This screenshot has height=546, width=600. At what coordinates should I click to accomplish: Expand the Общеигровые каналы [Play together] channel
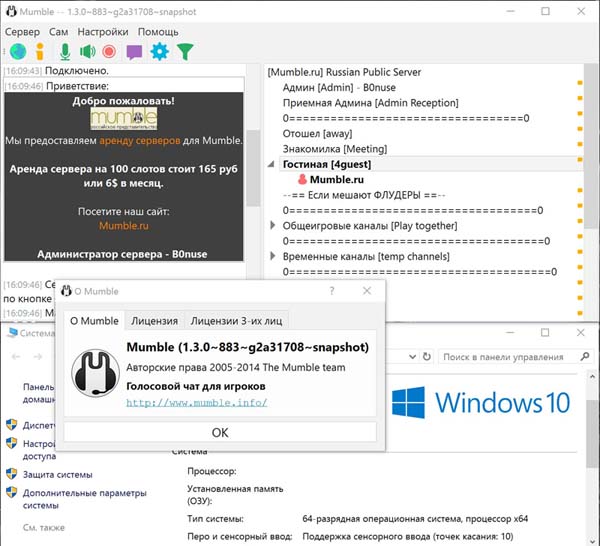(x=274, y=226)
